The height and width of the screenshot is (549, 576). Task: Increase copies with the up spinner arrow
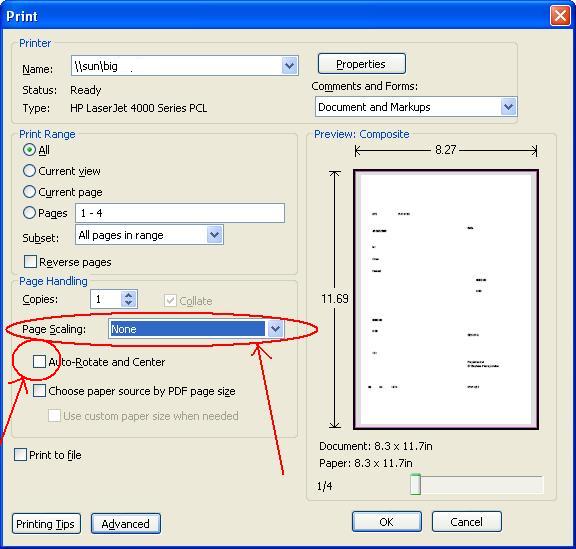coord(128,295)
